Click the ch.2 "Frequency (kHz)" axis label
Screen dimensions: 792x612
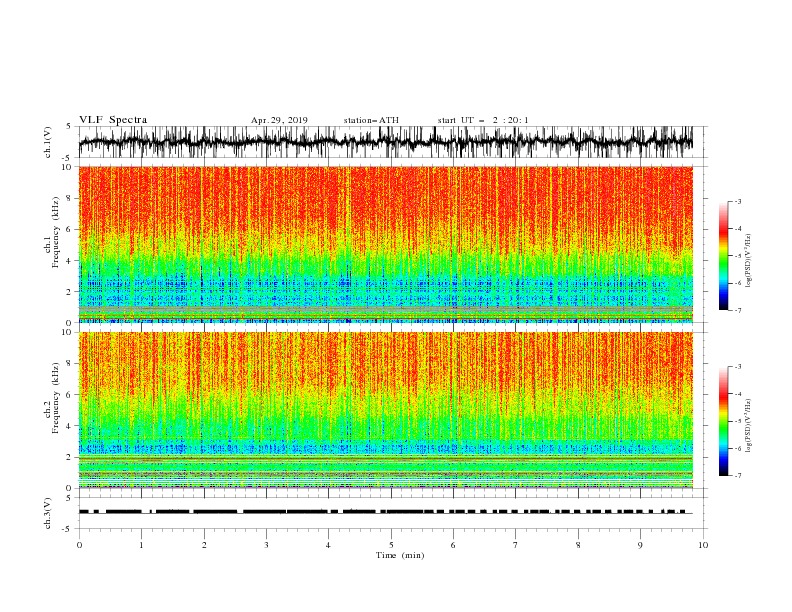click(56, 397)
